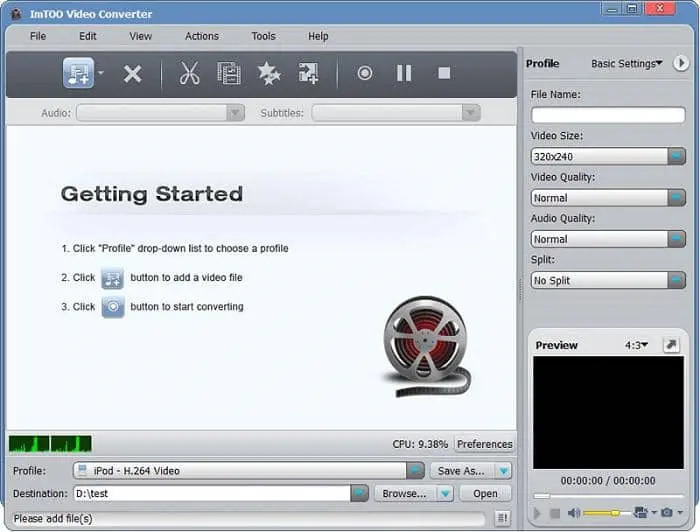Mute audio with the speaker icon
This screenshot has width=700, height=532.
pyautogui.click(x=574, y=513)
